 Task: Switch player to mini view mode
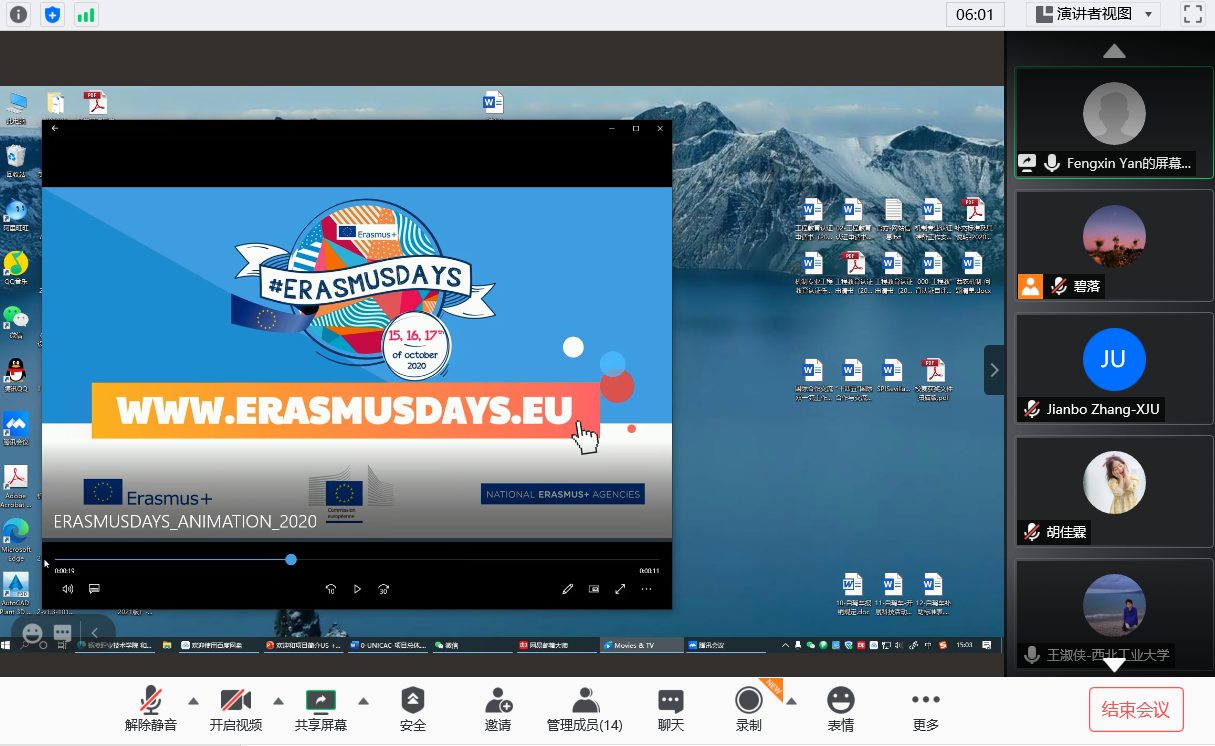pyautogui.click(x=594, y=589)
